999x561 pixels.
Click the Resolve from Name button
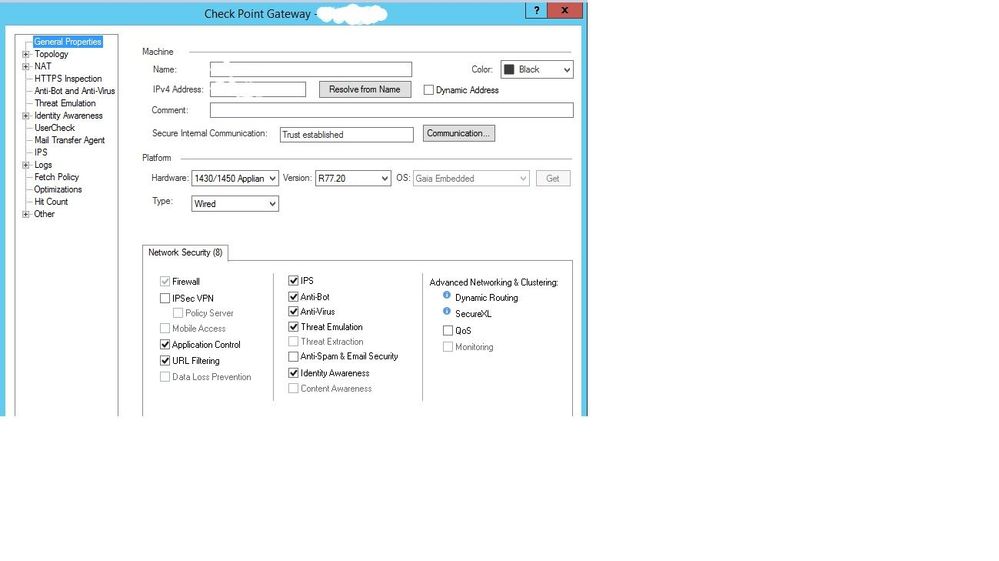pyautogui.click(x=365, y=90)
